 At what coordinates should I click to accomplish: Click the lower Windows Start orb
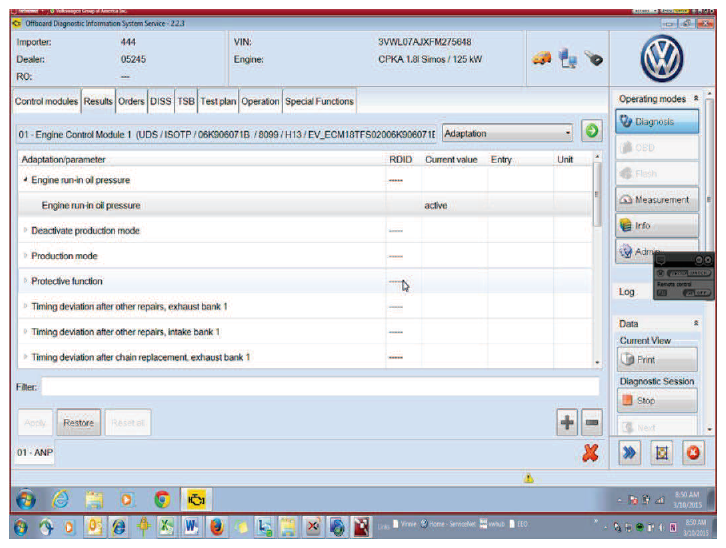click(20, 527)
